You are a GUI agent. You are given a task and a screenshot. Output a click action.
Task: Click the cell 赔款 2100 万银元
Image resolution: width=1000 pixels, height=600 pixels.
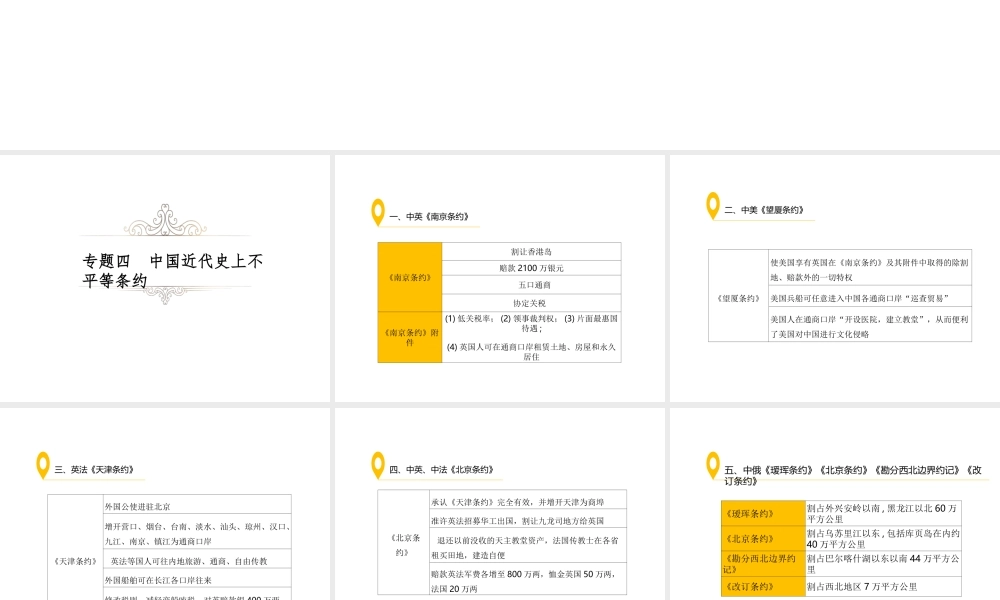click(531, 268)
